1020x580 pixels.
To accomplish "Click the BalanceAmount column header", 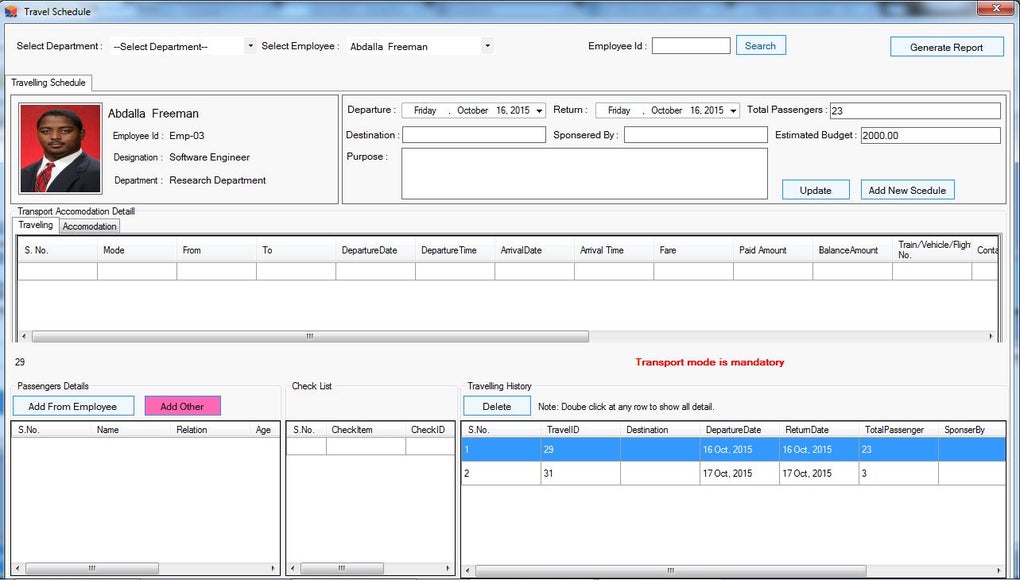I will pos(852,250).
